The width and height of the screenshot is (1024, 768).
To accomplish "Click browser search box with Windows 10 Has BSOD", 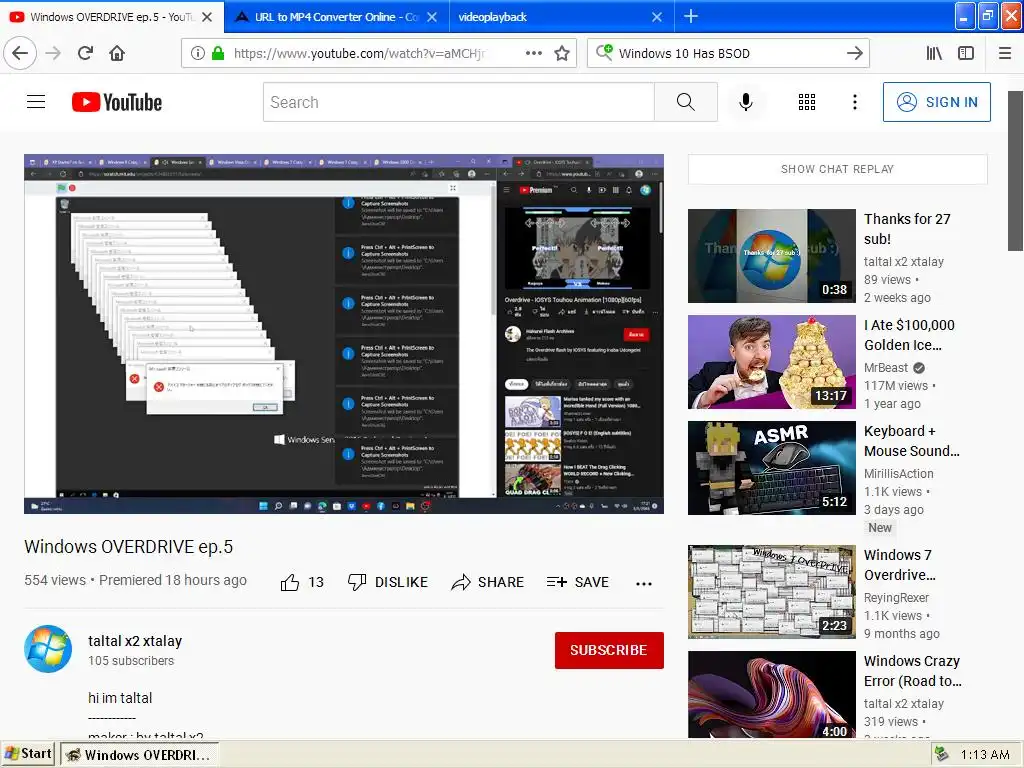I will (728, 54).
